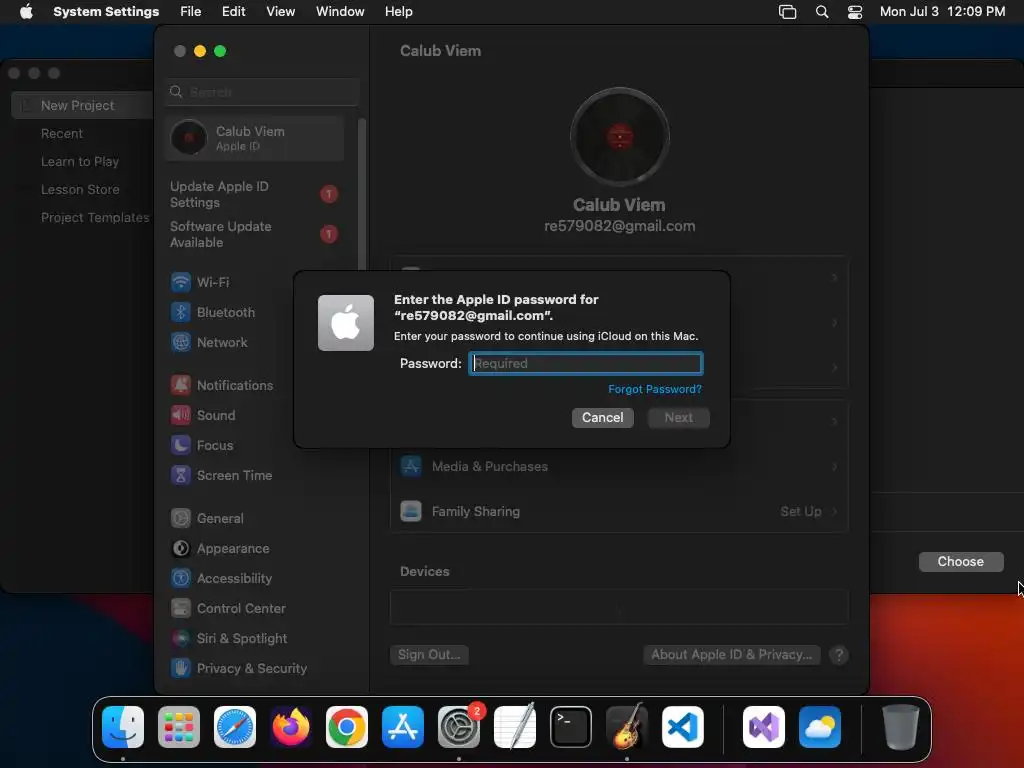Image resolution: width=1024 pixels, height=768 pixels.
Task: Click the Calub Viem Apple ID avatar in sidebar
Action: (x=189, y=138)
